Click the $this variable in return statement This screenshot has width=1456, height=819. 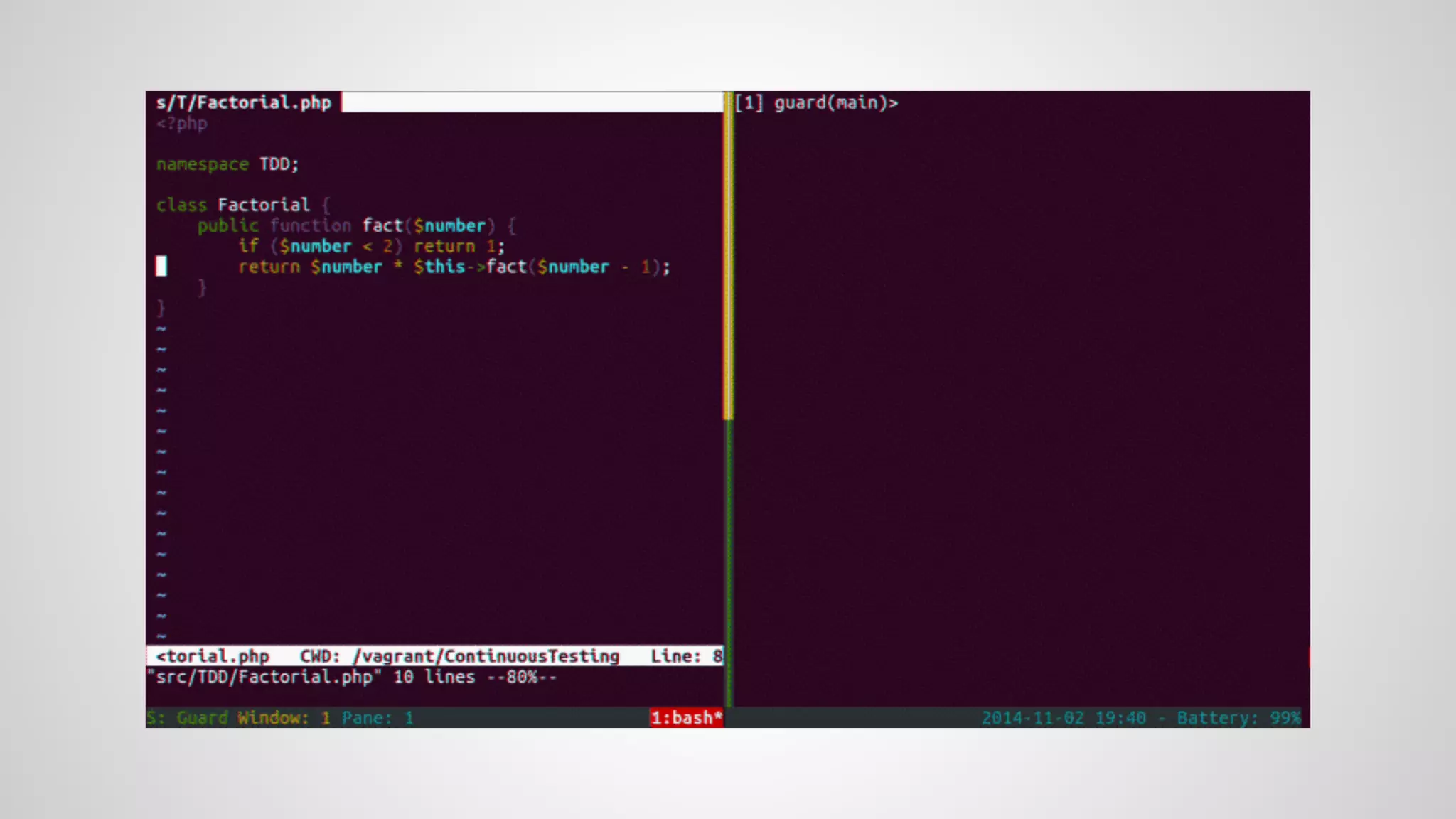pyautogui.click(x=439, y=267)
